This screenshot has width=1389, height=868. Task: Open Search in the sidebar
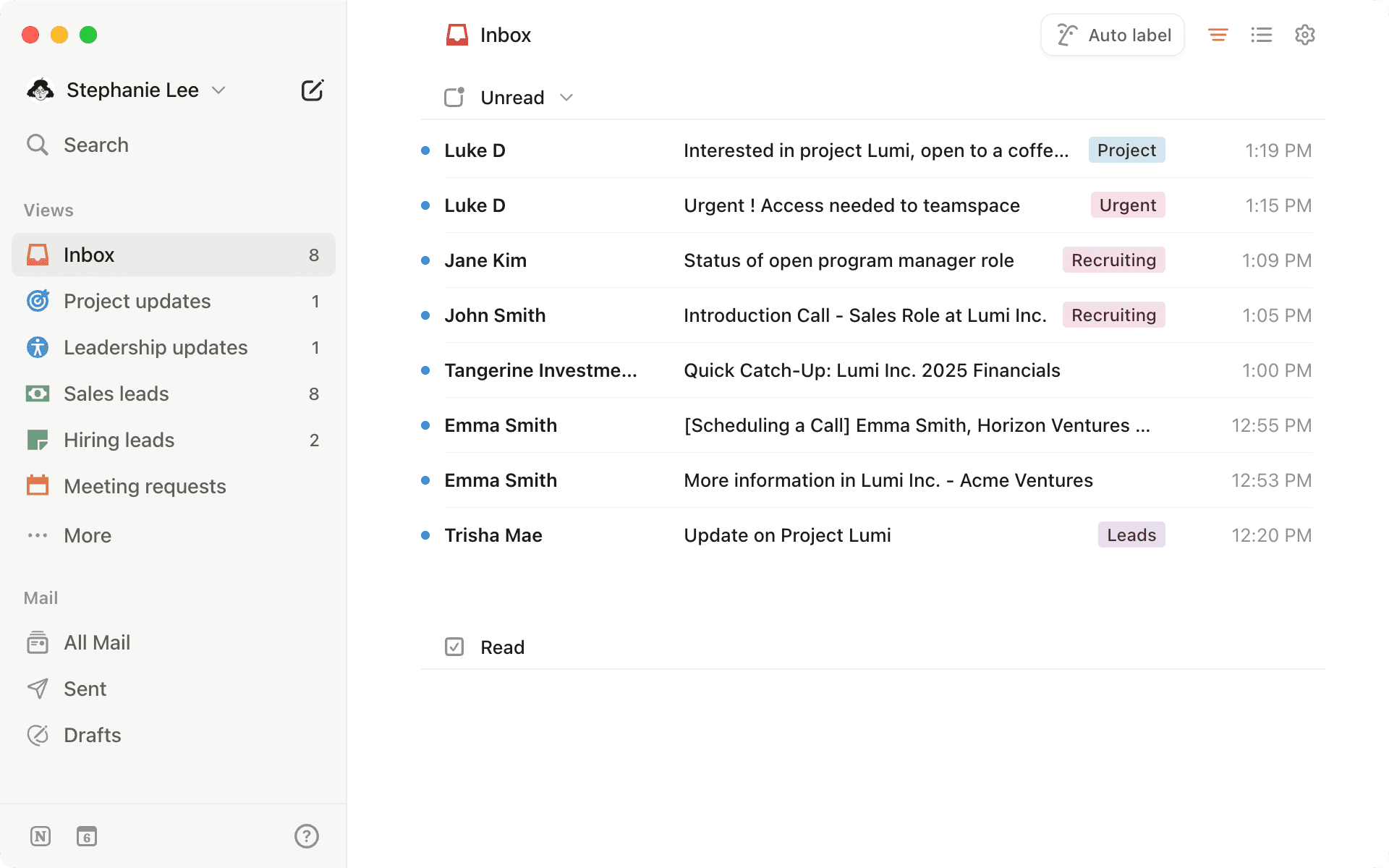96,145
